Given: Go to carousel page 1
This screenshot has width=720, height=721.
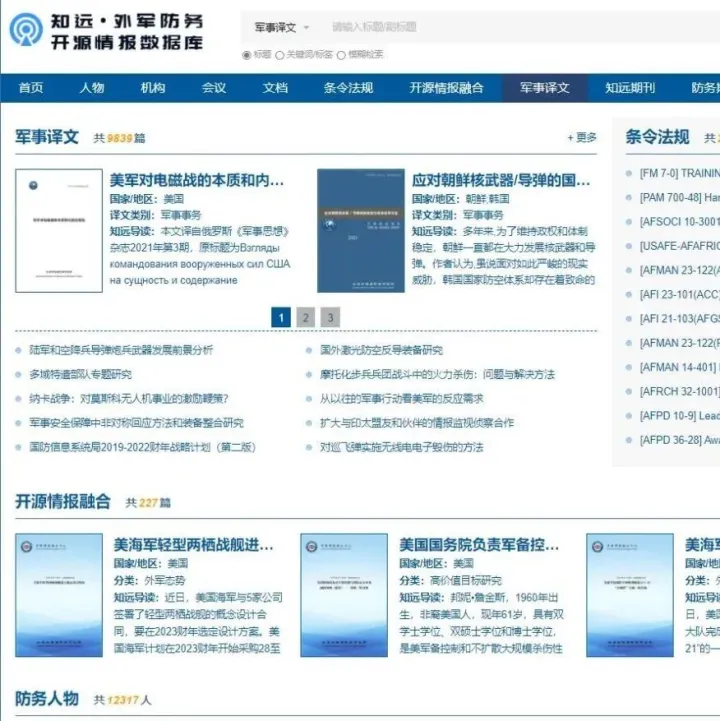Looking at the screenshot, I should pyautogui.click(x=281, y=317).
